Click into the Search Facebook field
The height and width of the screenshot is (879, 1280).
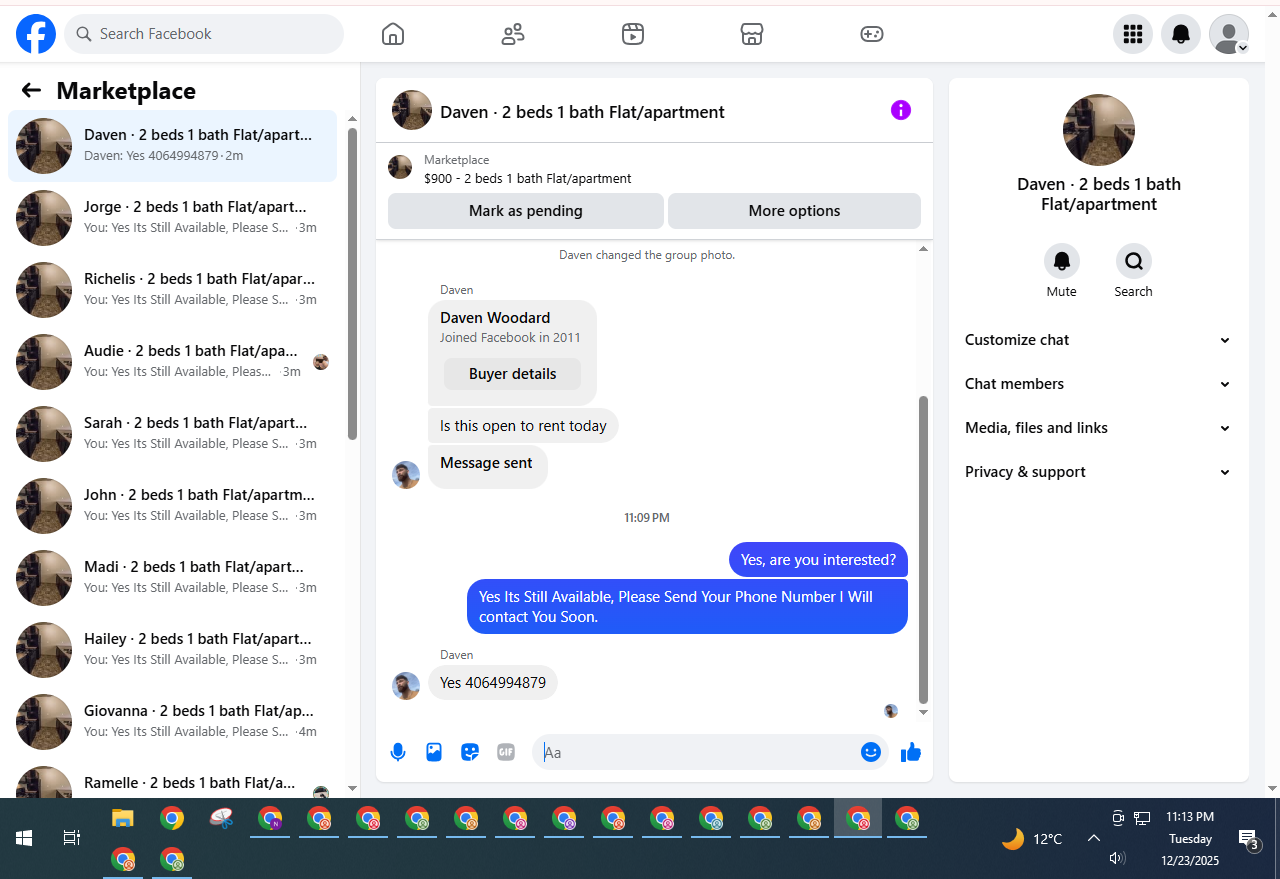pyautogui.click(x=204, y=34)
